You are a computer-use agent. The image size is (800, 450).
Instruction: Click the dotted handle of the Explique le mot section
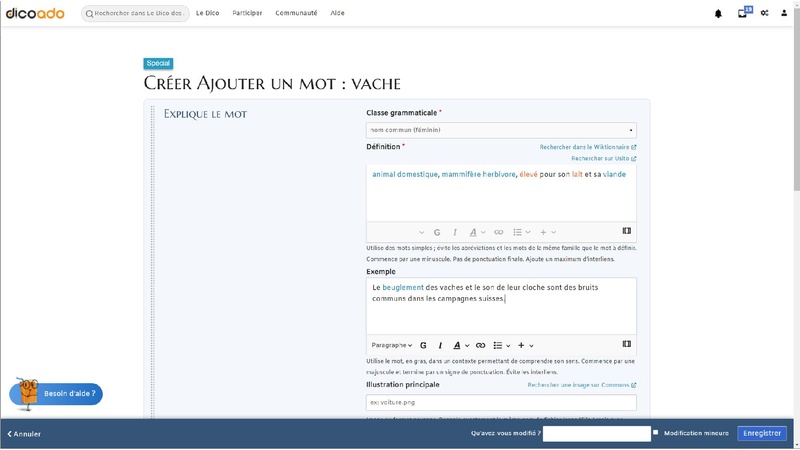153,260
